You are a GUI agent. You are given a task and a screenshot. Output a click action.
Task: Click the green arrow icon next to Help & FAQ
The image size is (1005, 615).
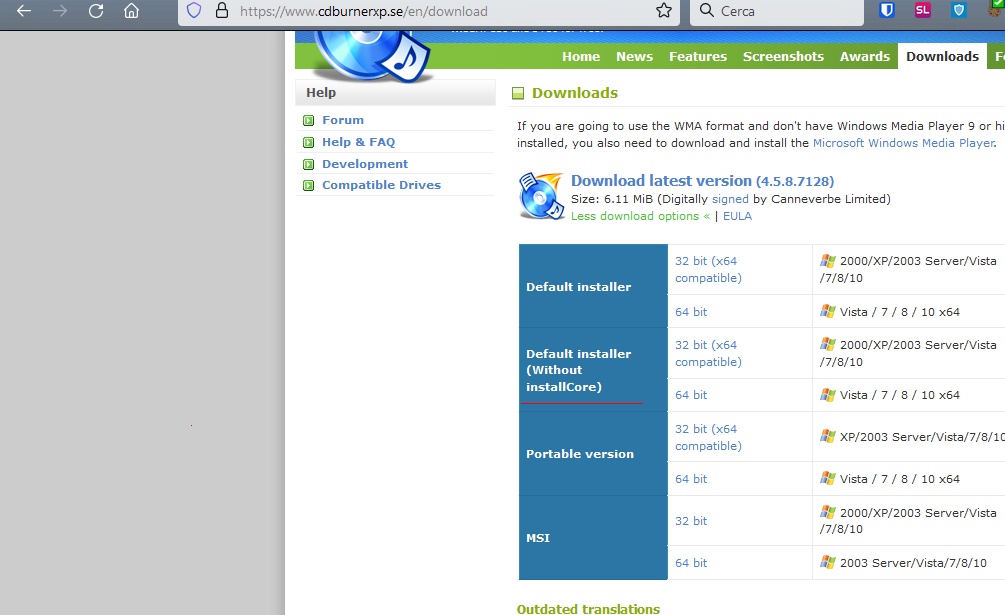pos(308,142)
